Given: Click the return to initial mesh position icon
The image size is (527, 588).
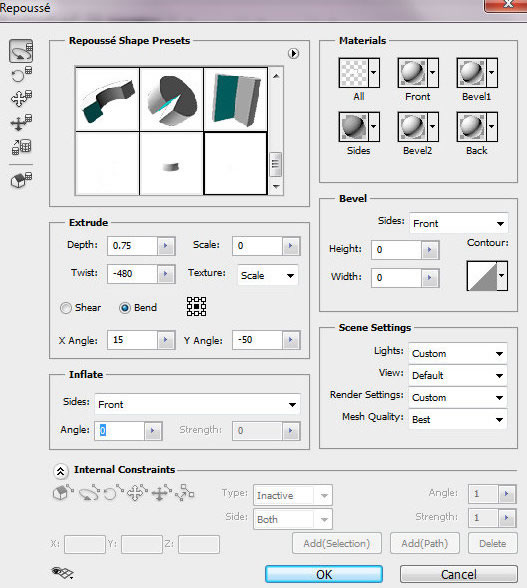Looking at the screenshot, I should [21, 180].
